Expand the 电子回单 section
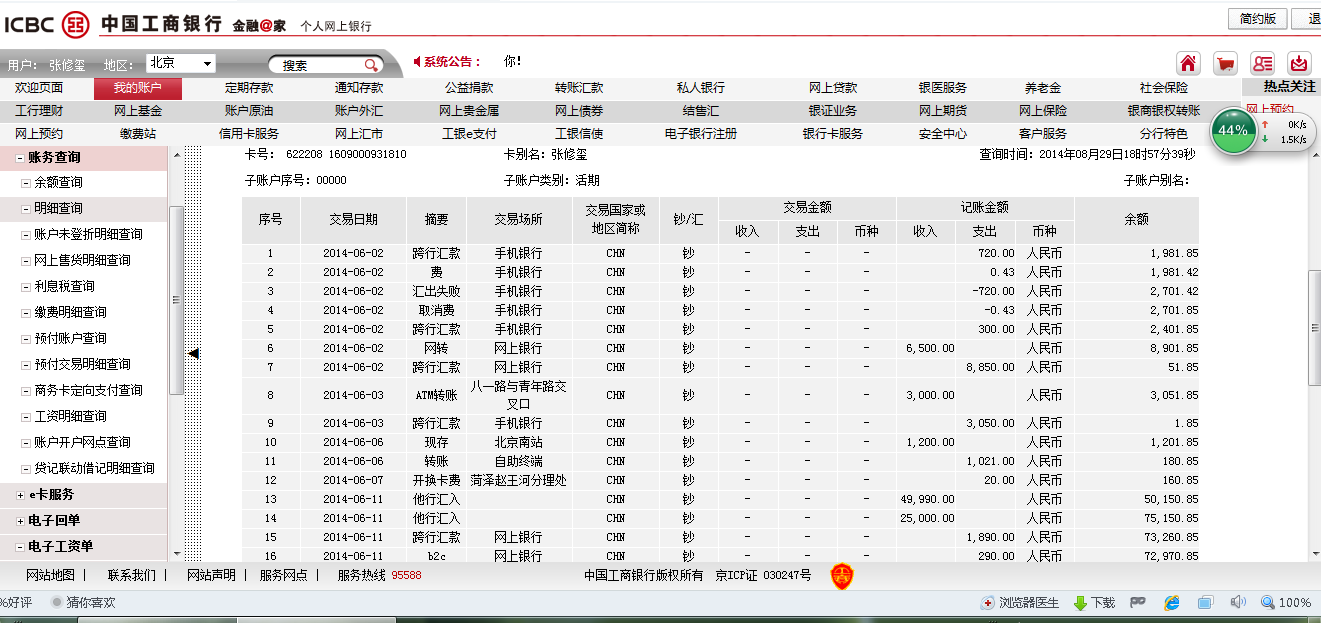Image resolution: width=1321 pixels, height=623 pixels. pos(21,521)
